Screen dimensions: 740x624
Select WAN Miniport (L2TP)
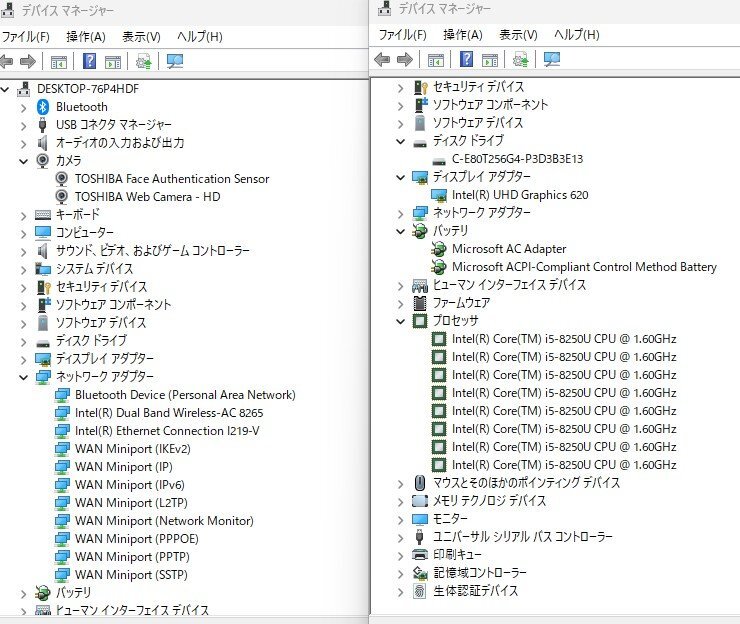pos(131,503)
